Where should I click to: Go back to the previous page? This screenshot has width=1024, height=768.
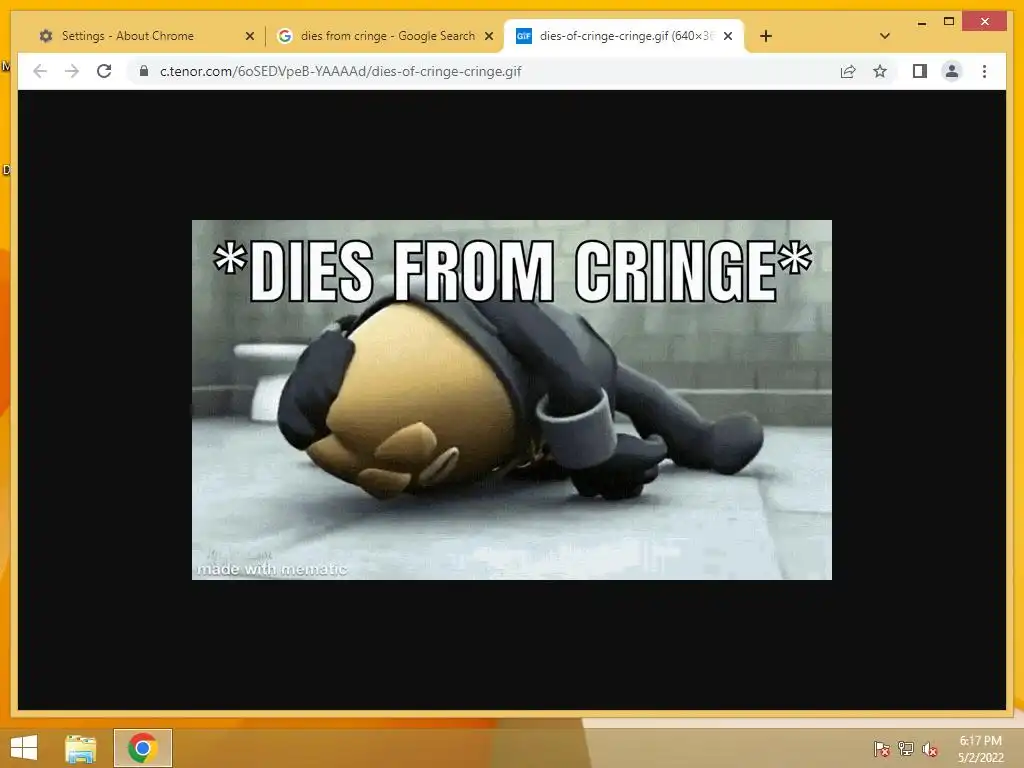tap(40, 71)
